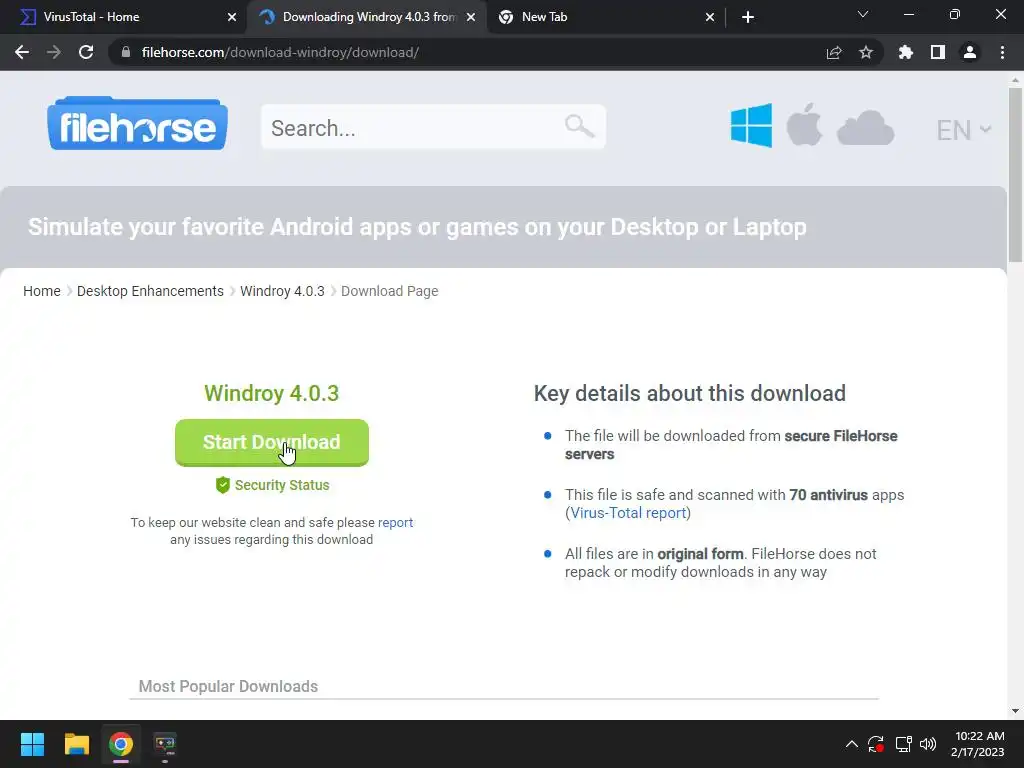Click the browser forward arrow

pyautogui.click(x=54, y=52)
